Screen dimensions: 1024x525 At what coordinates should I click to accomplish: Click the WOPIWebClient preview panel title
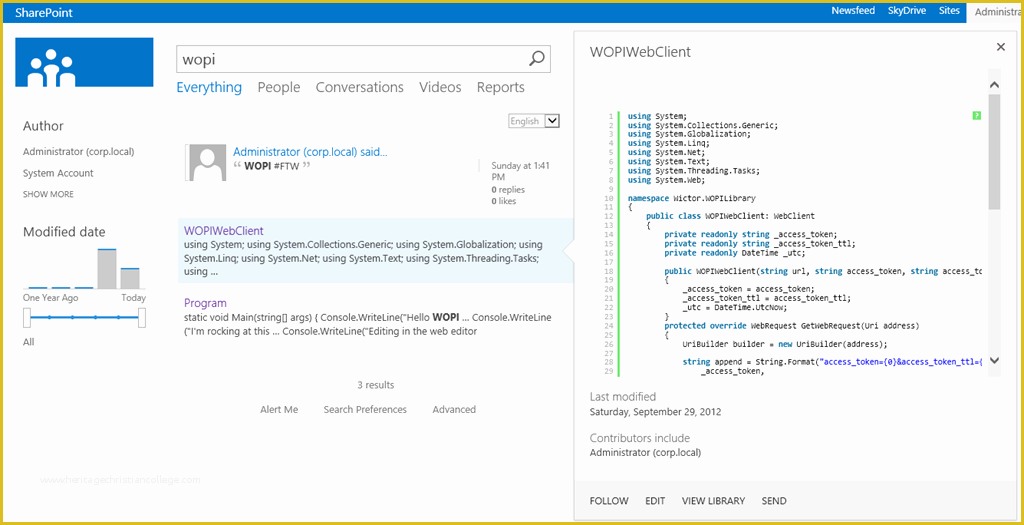(640, 52)
